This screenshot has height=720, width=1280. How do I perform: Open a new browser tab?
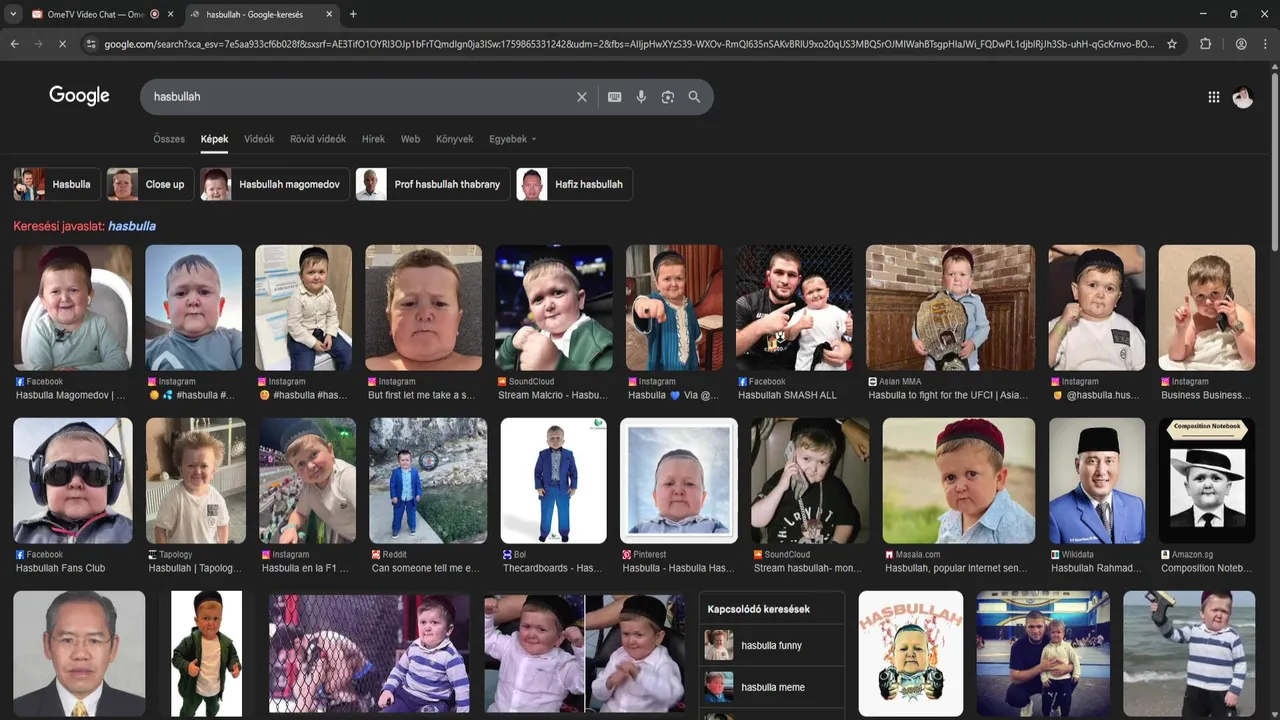coord(353,14)
